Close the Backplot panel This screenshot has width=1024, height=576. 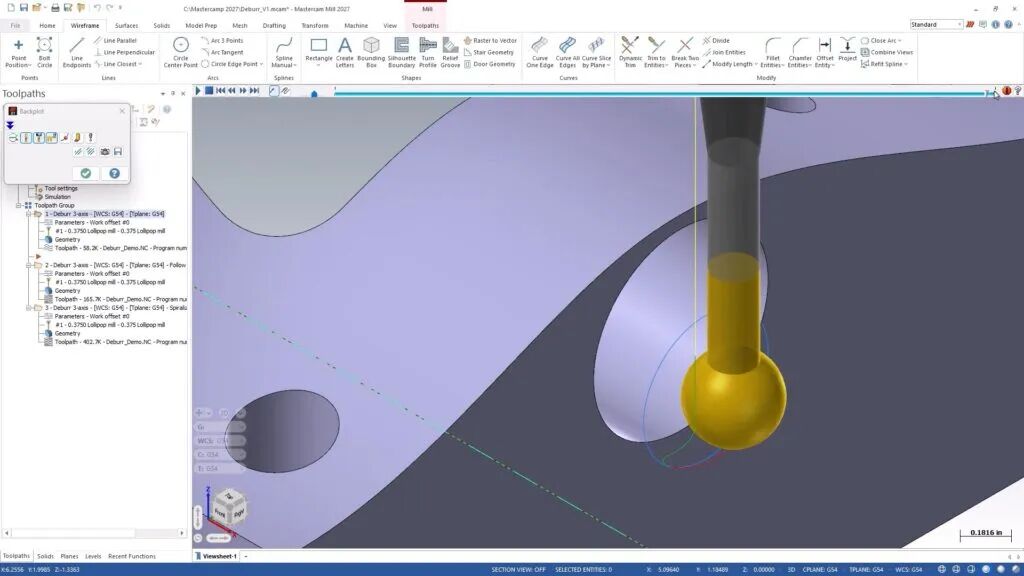coord(122,111)
